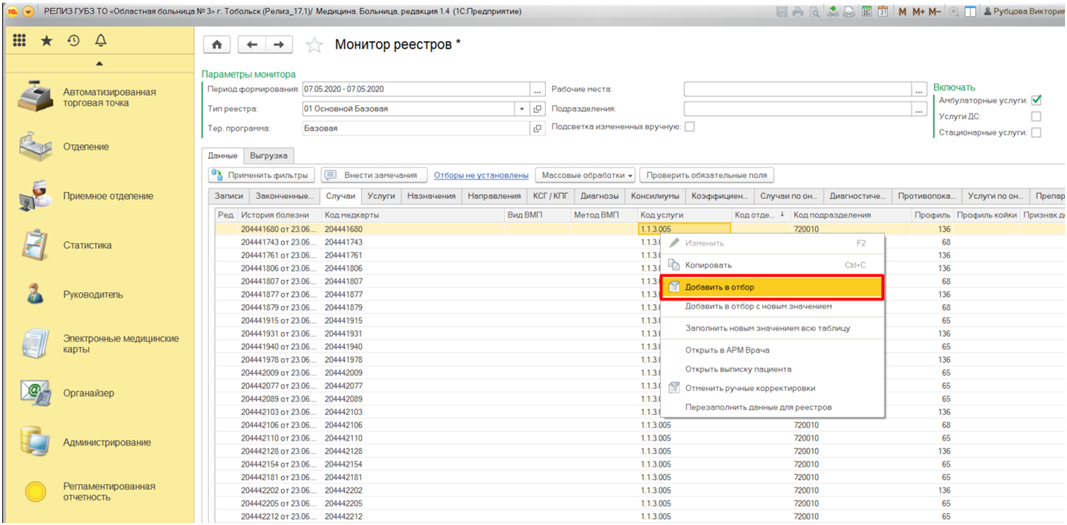The image size is (1067, 525).
Task: Go to the Home page button
Action: pyautogui.click(x=217, y=45)
